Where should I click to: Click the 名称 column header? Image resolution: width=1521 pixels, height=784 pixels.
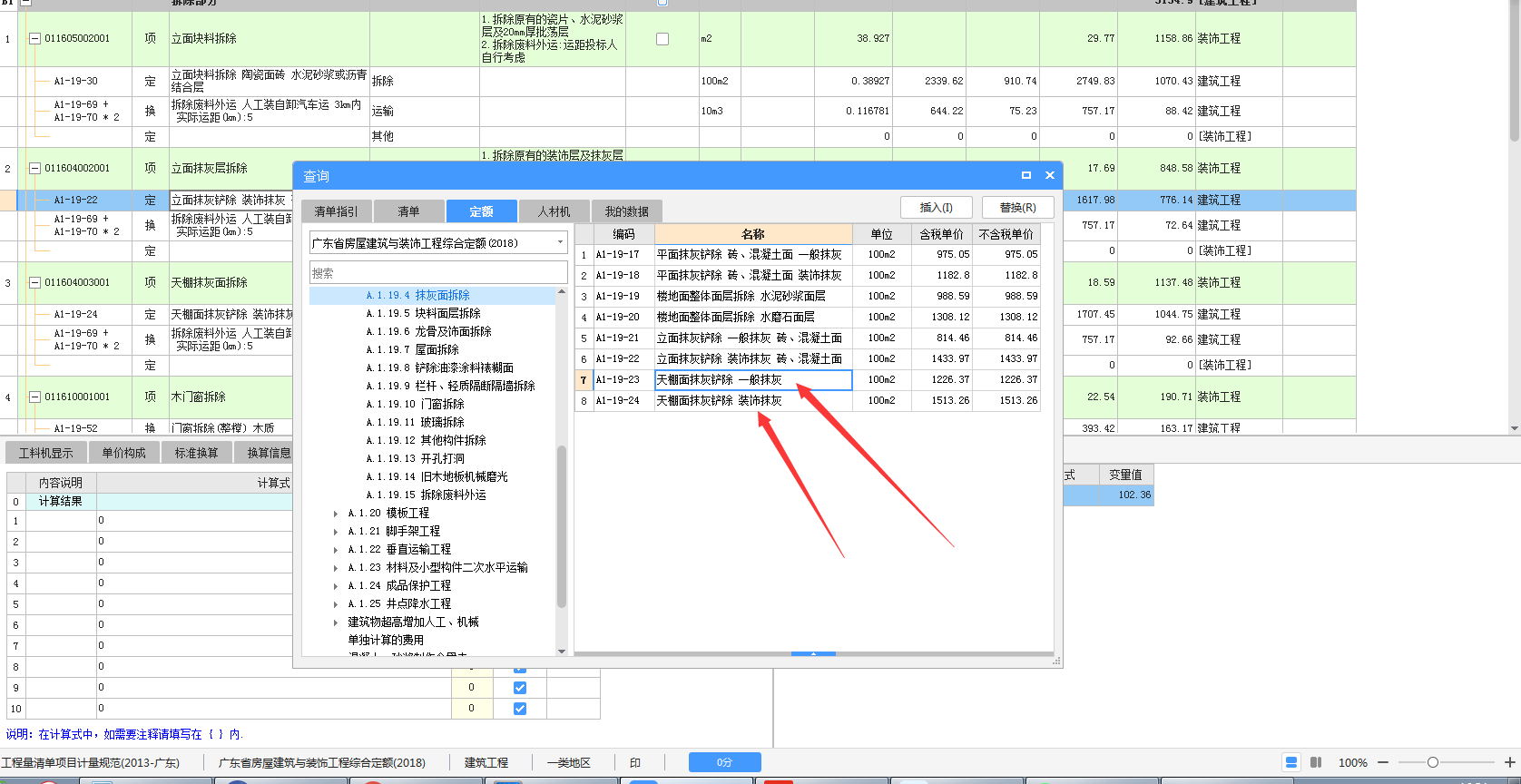pyautogui.click(x=753, y=234)
